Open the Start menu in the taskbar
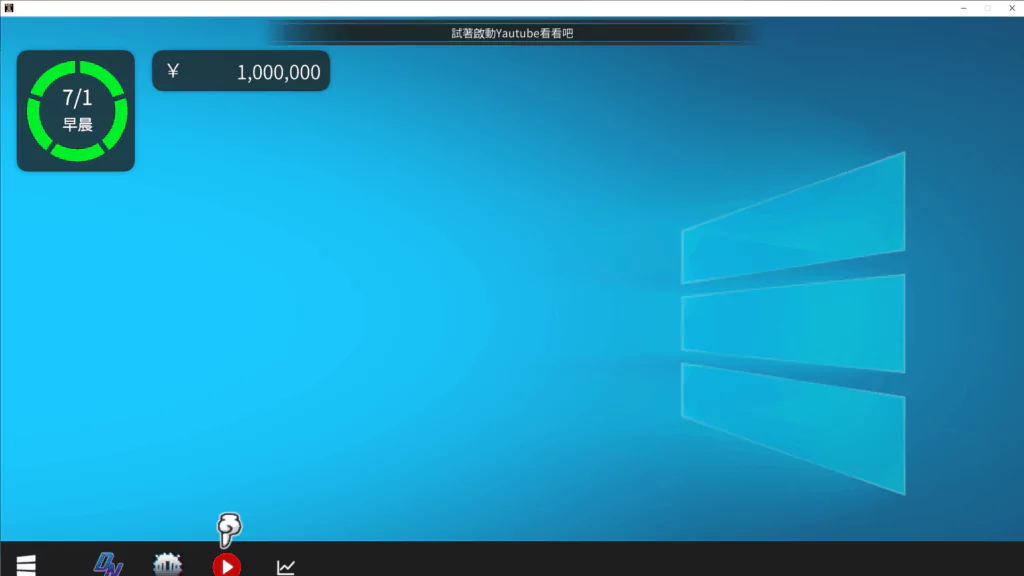Viewport: 1024px width, 576px height. point(26,565)
